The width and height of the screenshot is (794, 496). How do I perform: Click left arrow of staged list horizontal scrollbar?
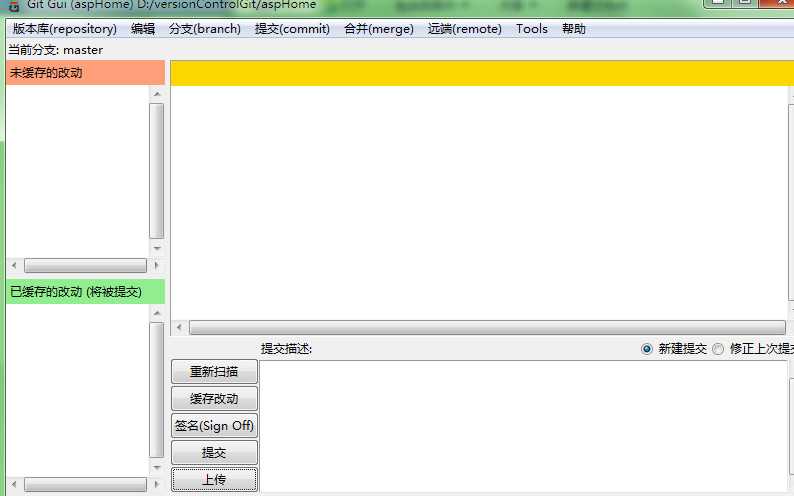(14, 484)
